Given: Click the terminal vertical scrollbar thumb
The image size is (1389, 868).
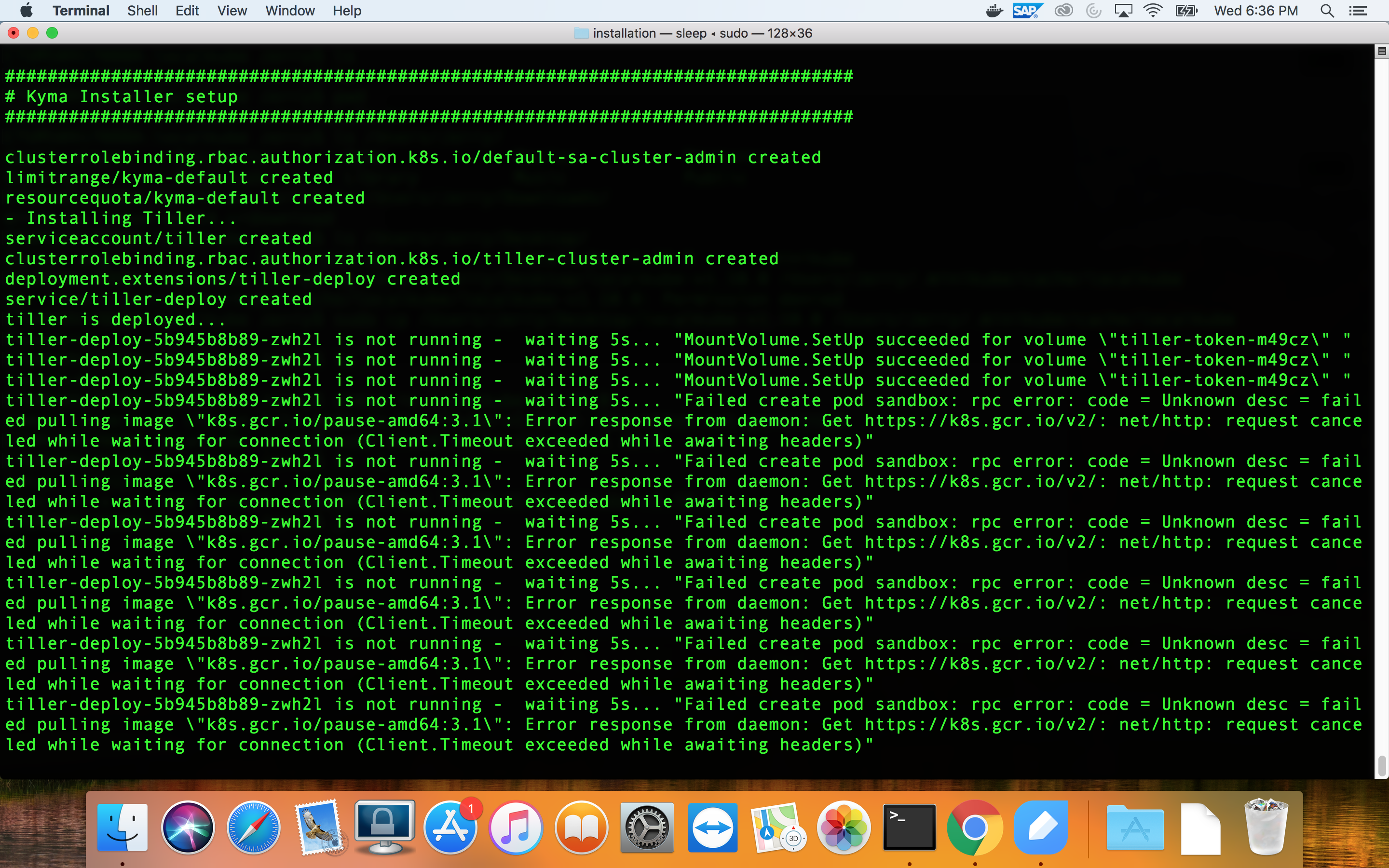Looking at the screenshot, I should (x=1382, y=766).
